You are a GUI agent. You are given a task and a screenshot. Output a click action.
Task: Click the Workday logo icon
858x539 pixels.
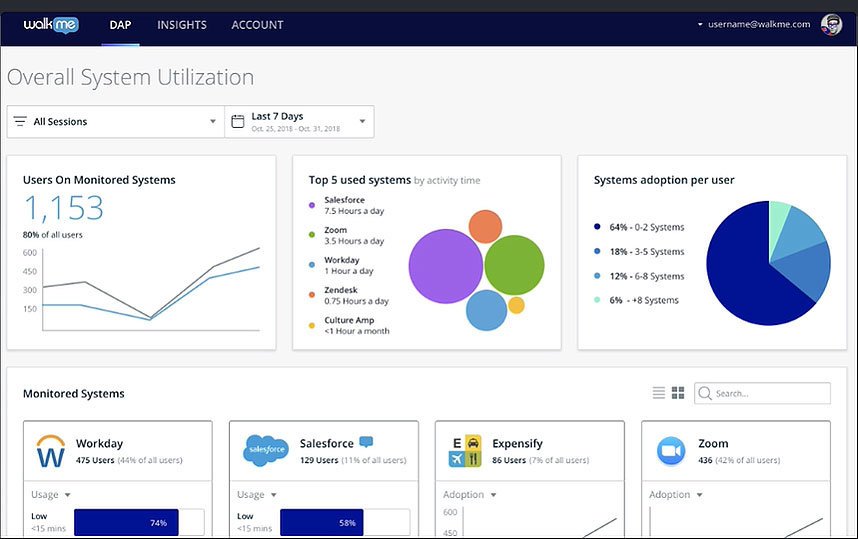point(50,450)
